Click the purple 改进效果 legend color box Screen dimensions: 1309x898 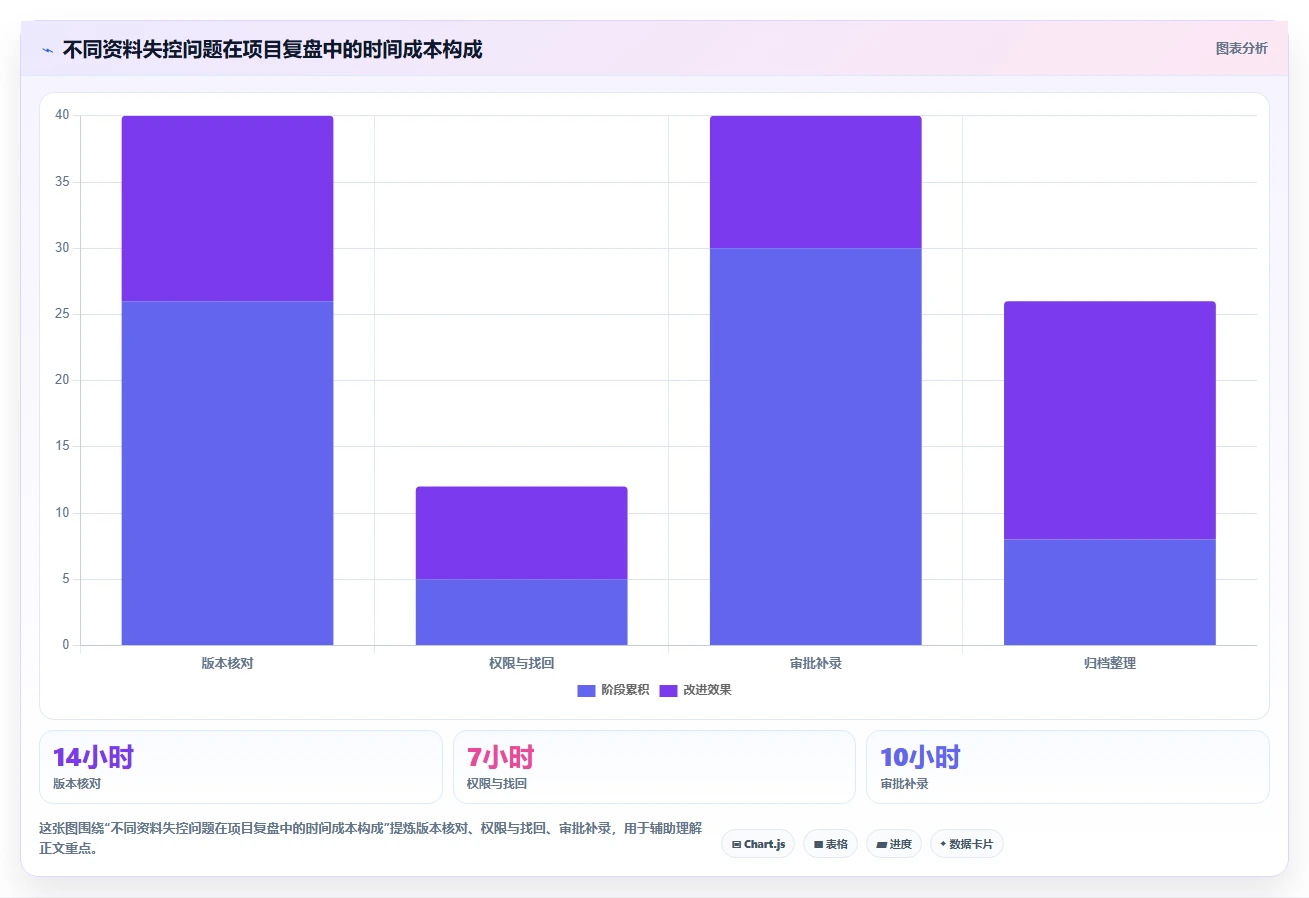click(668, 690)
